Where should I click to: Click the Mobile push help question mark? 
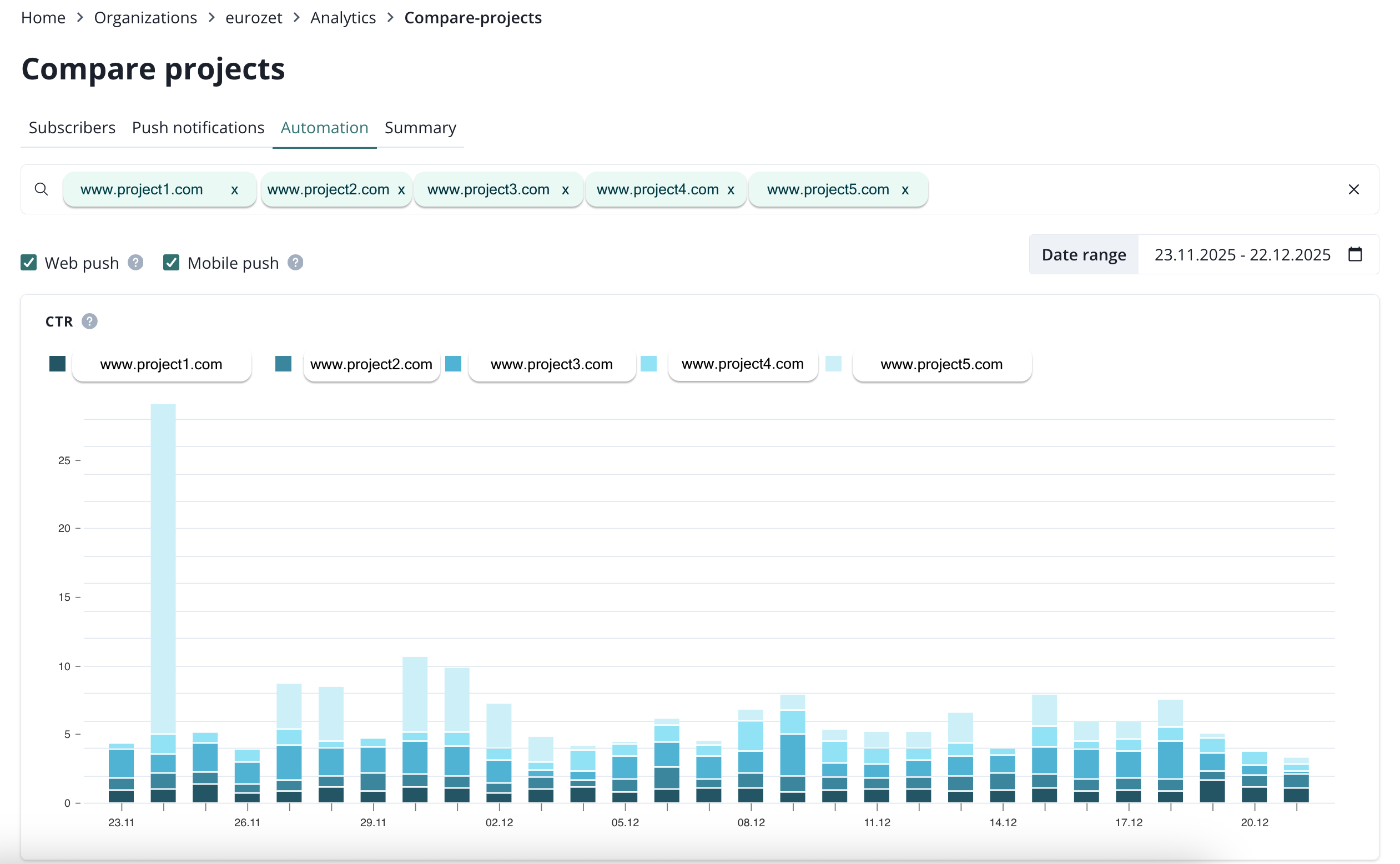295,263
